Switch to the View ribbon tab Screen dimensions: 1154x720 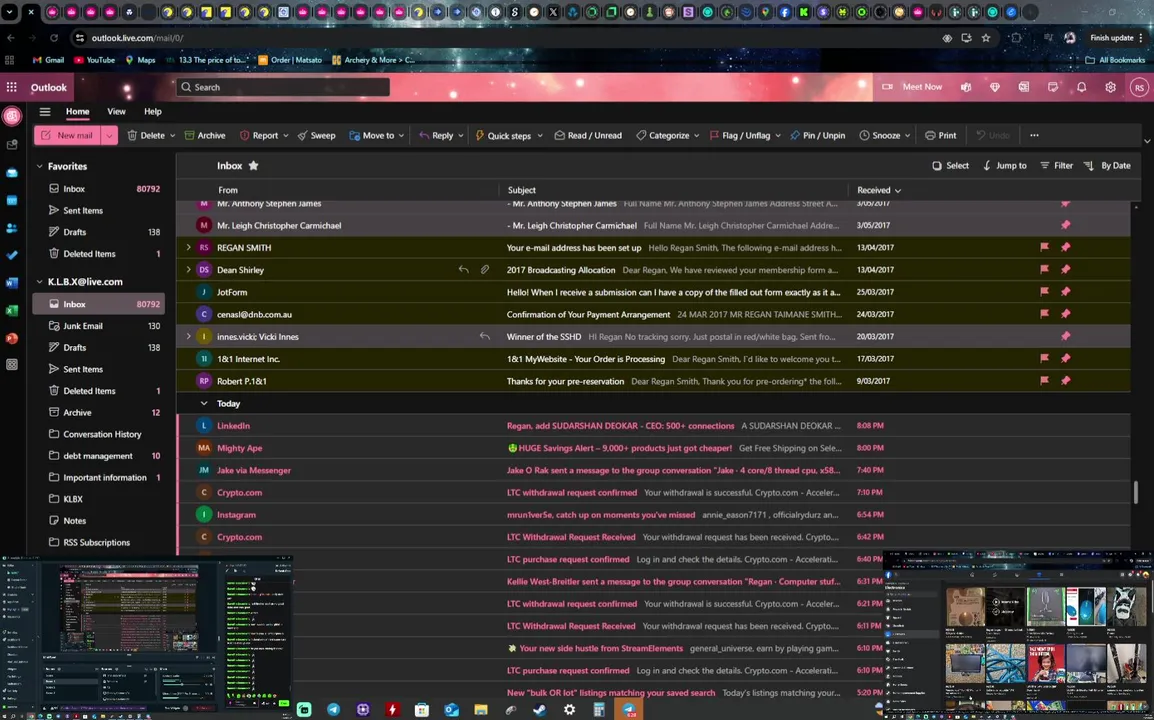point(116,112)
